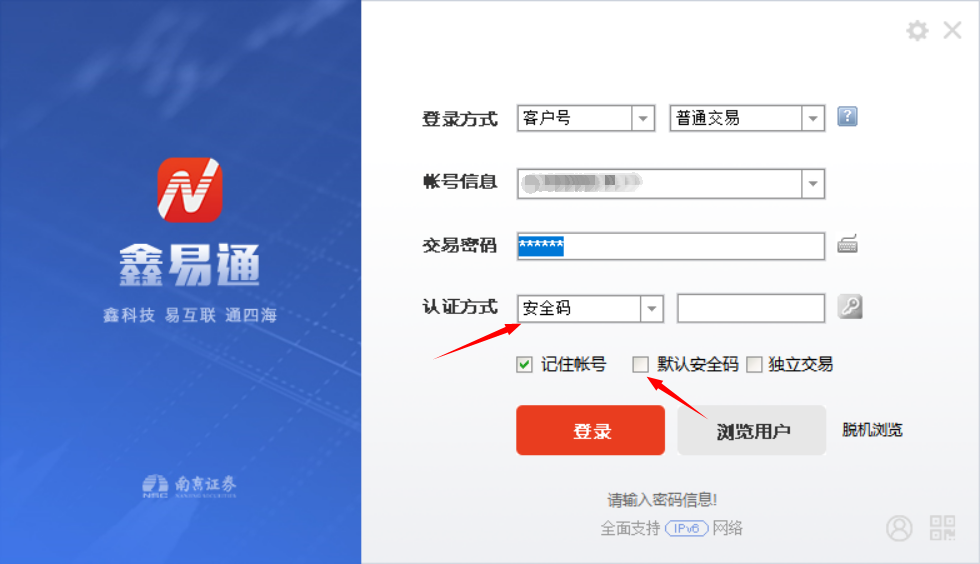Open the soft keyboard beside the password field
Screen dimensions: 980x564
(848, 244)
